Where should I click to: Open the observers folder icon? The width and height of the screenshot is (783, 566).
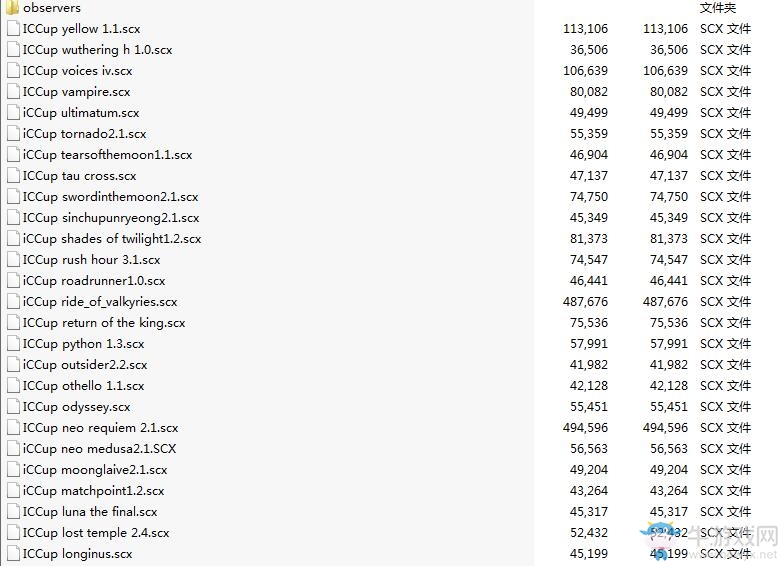pos(12,7)
